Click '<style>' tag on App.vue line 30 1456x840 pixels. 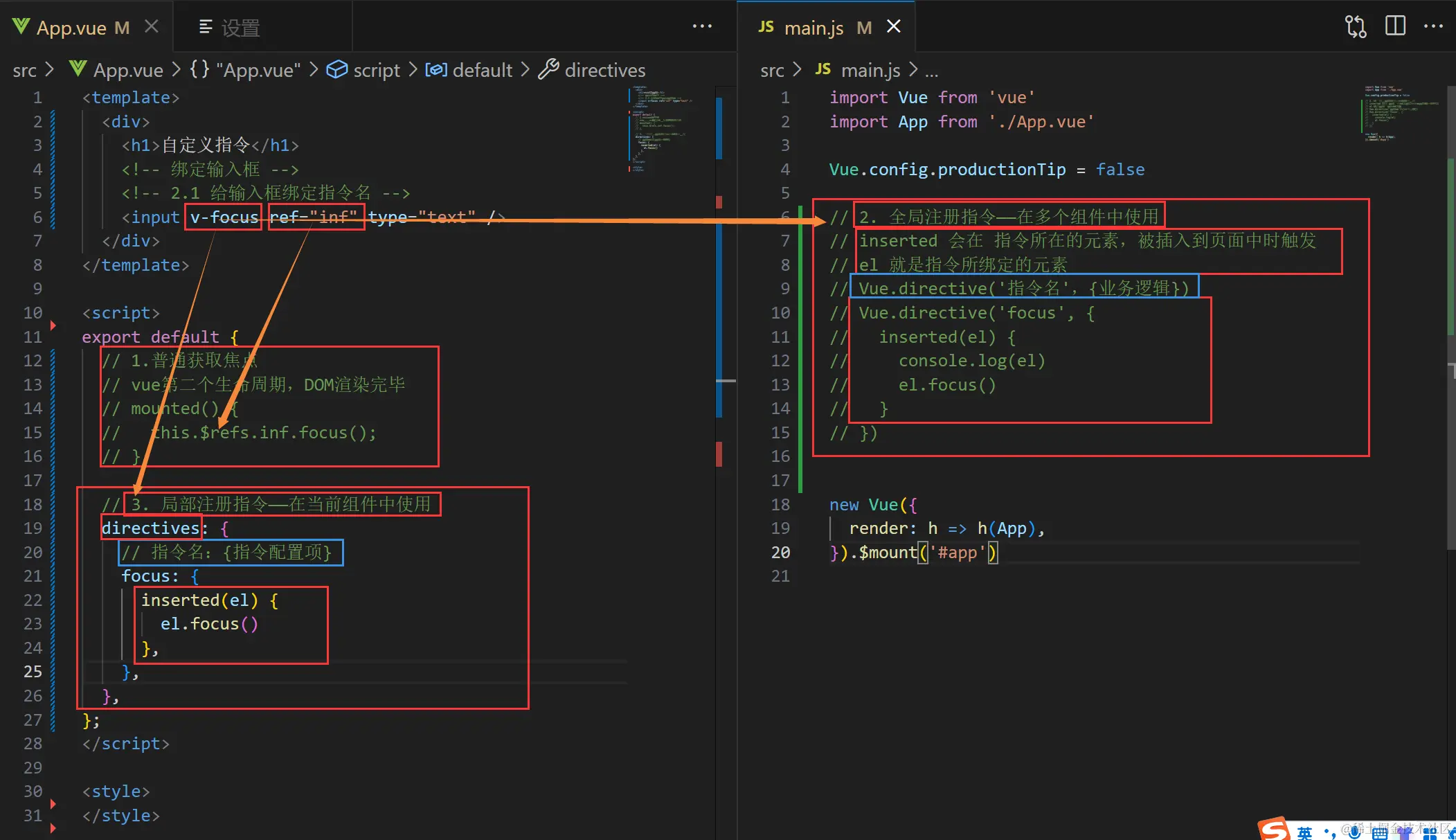click(116, 791)
